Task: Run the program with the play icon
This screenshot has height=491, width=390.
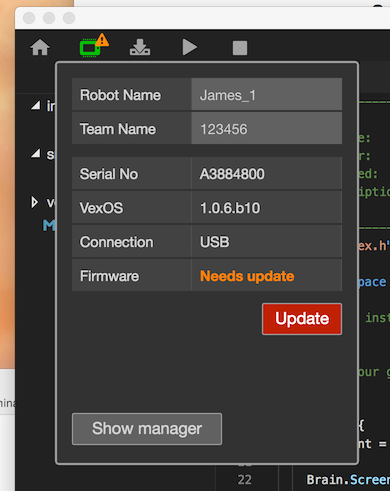Action: tap(190, 47)
